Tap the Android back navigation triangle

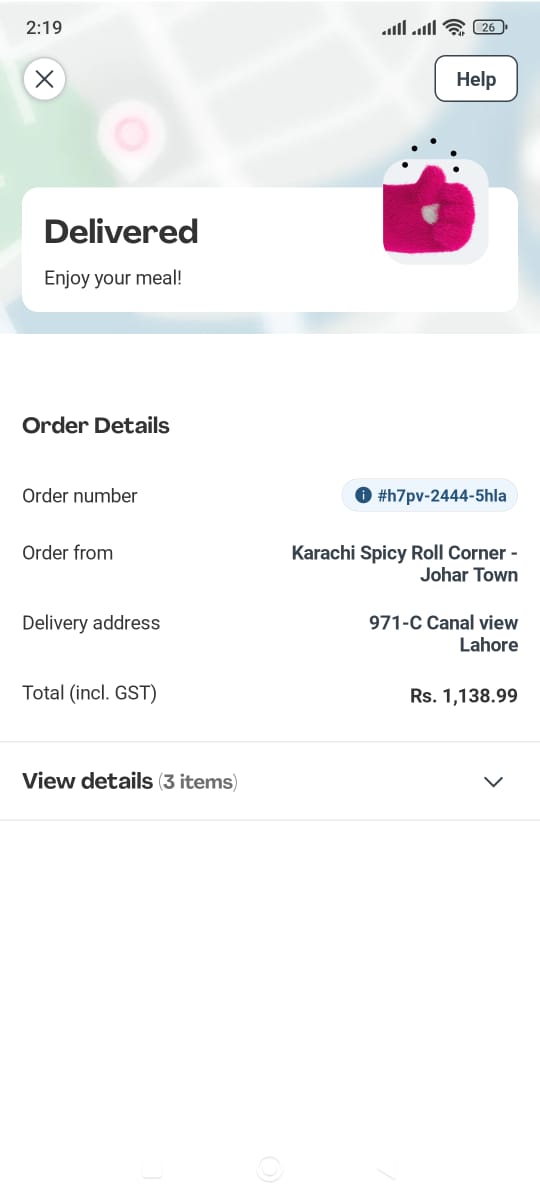coord(386,1168)
